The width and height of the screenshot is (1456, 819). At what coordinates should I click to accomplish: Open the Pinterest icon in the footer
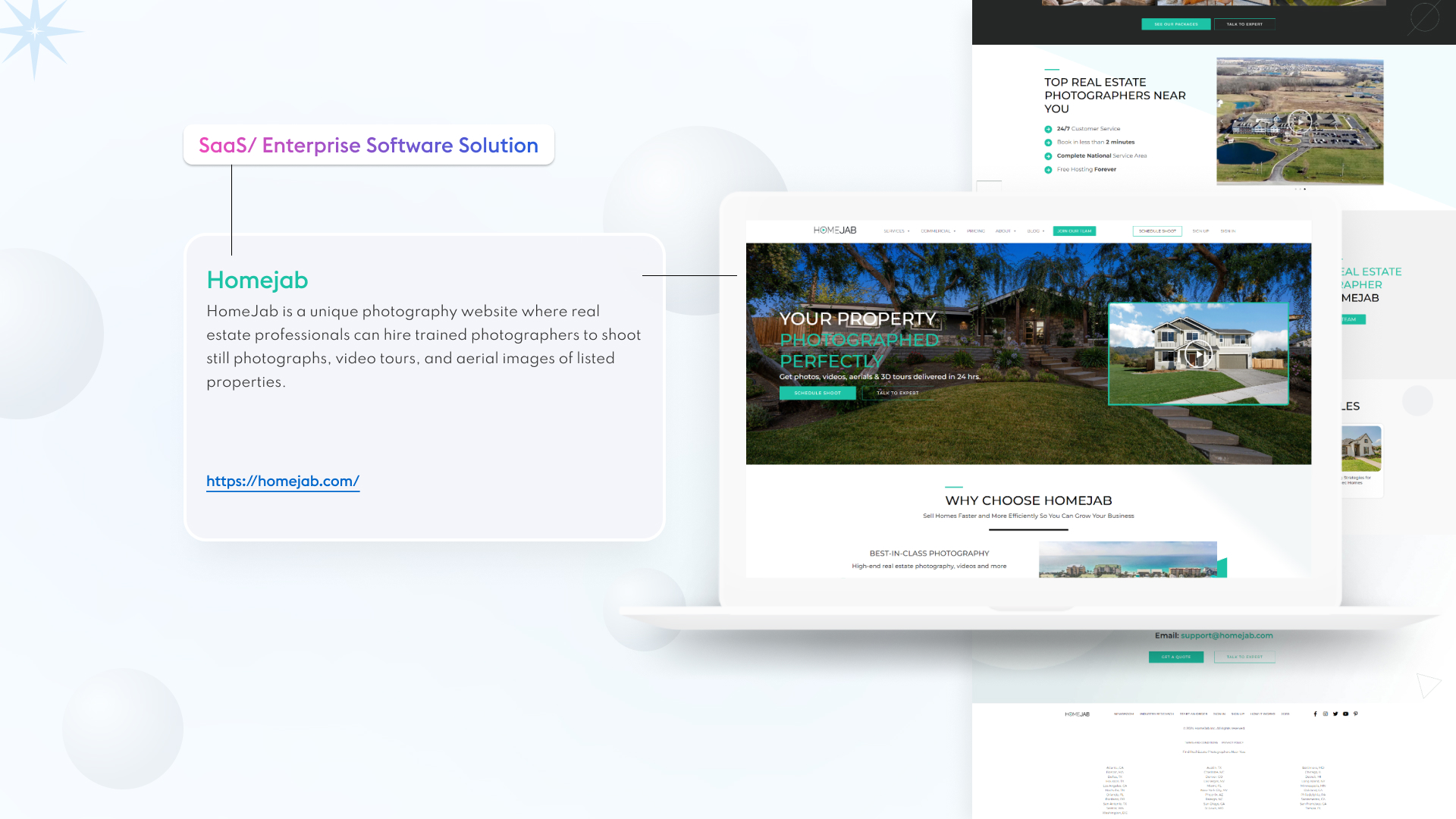(1356, 714)
